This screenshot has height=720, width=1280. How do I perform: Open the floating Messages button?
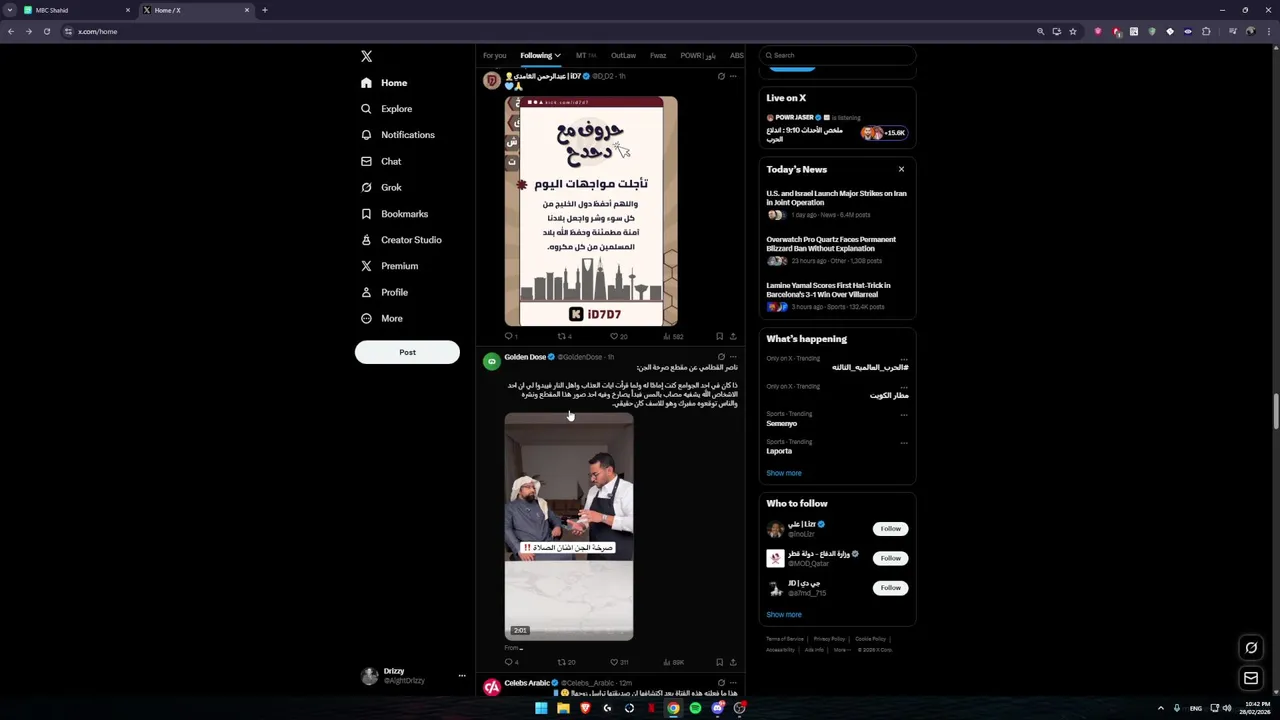tap(1251, 678)
